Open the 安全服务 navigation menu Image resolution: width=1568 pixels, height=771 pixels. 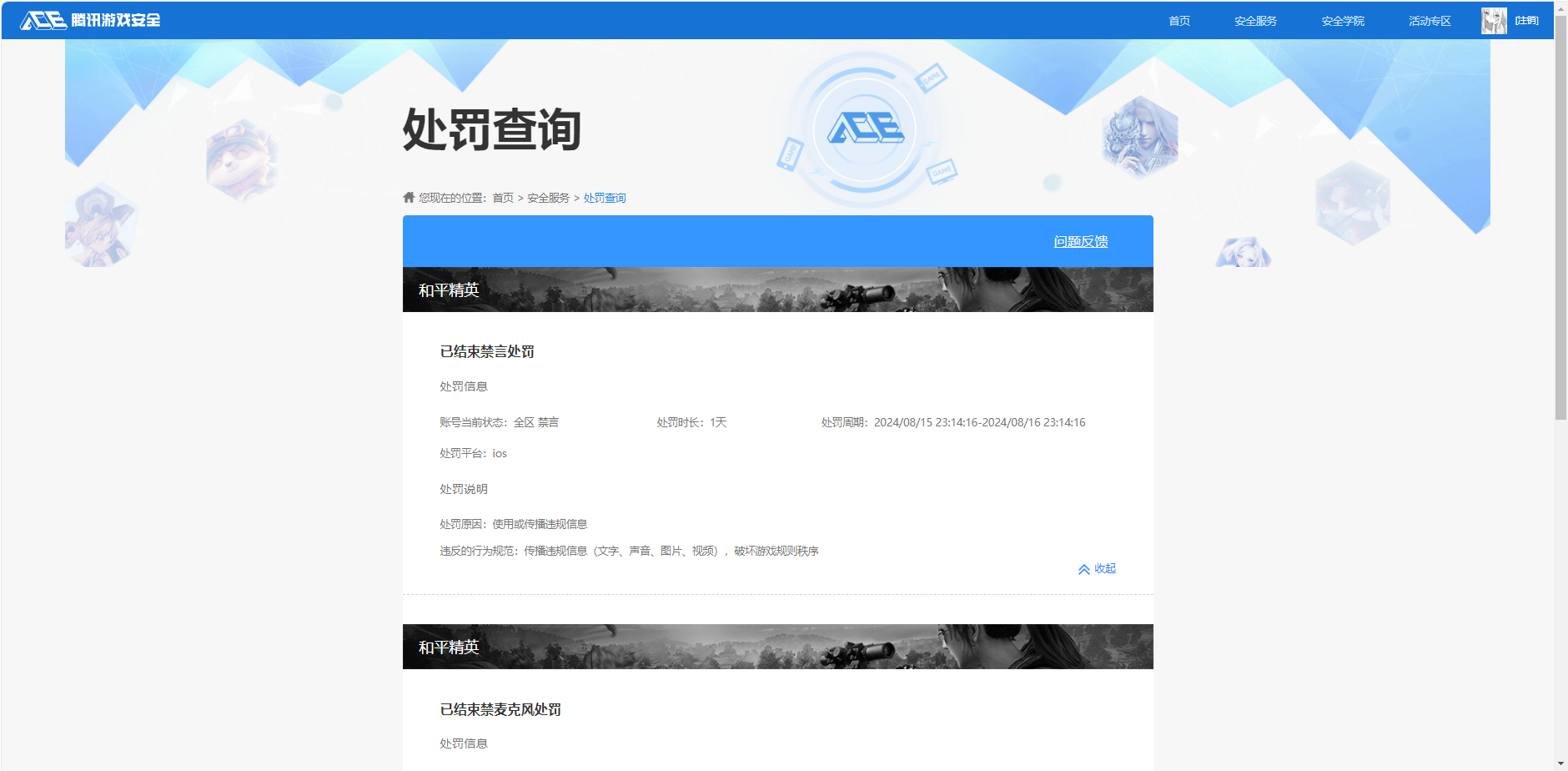[1255, 21]
